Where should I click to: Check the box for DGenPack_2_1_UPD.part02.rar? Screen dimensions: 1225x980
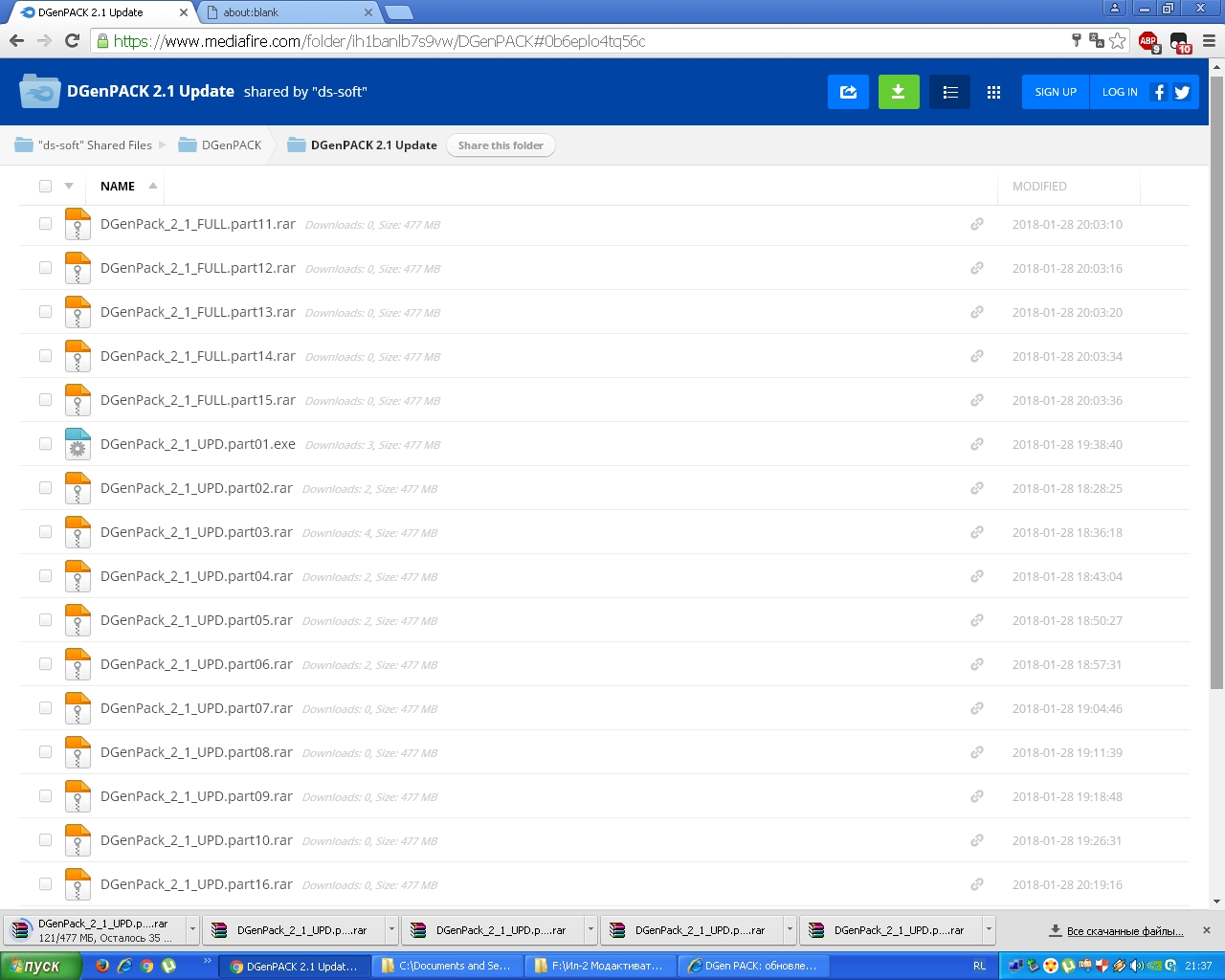pos(45,488)
